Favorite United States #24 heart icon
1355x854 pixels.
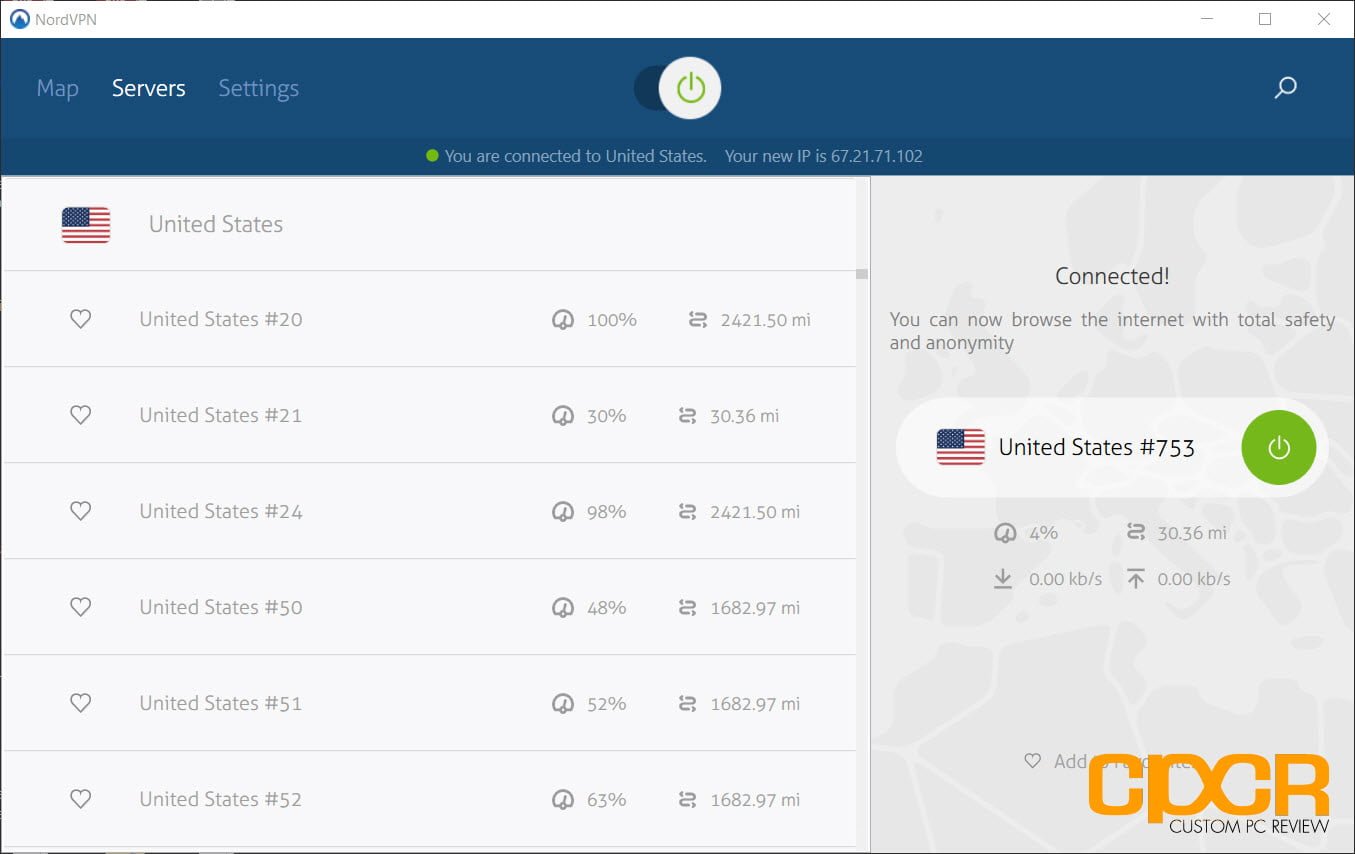tap(80, 511)
